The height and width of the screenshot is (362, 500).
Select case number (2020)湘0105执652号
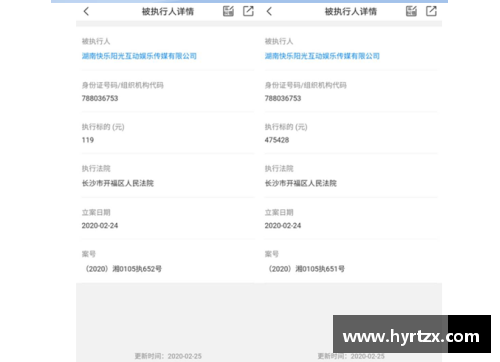(x=122, y=269)
